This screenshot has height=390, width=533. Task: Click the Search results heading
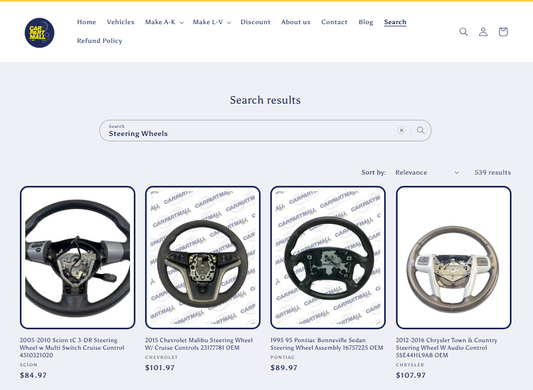tap(265, 100)
